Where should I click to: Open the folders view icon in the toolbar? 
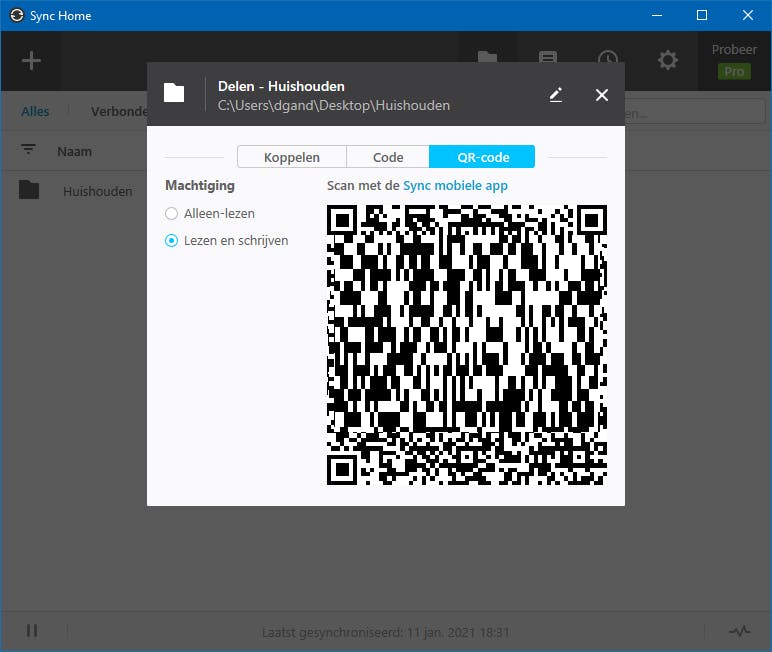pos(487,56)
